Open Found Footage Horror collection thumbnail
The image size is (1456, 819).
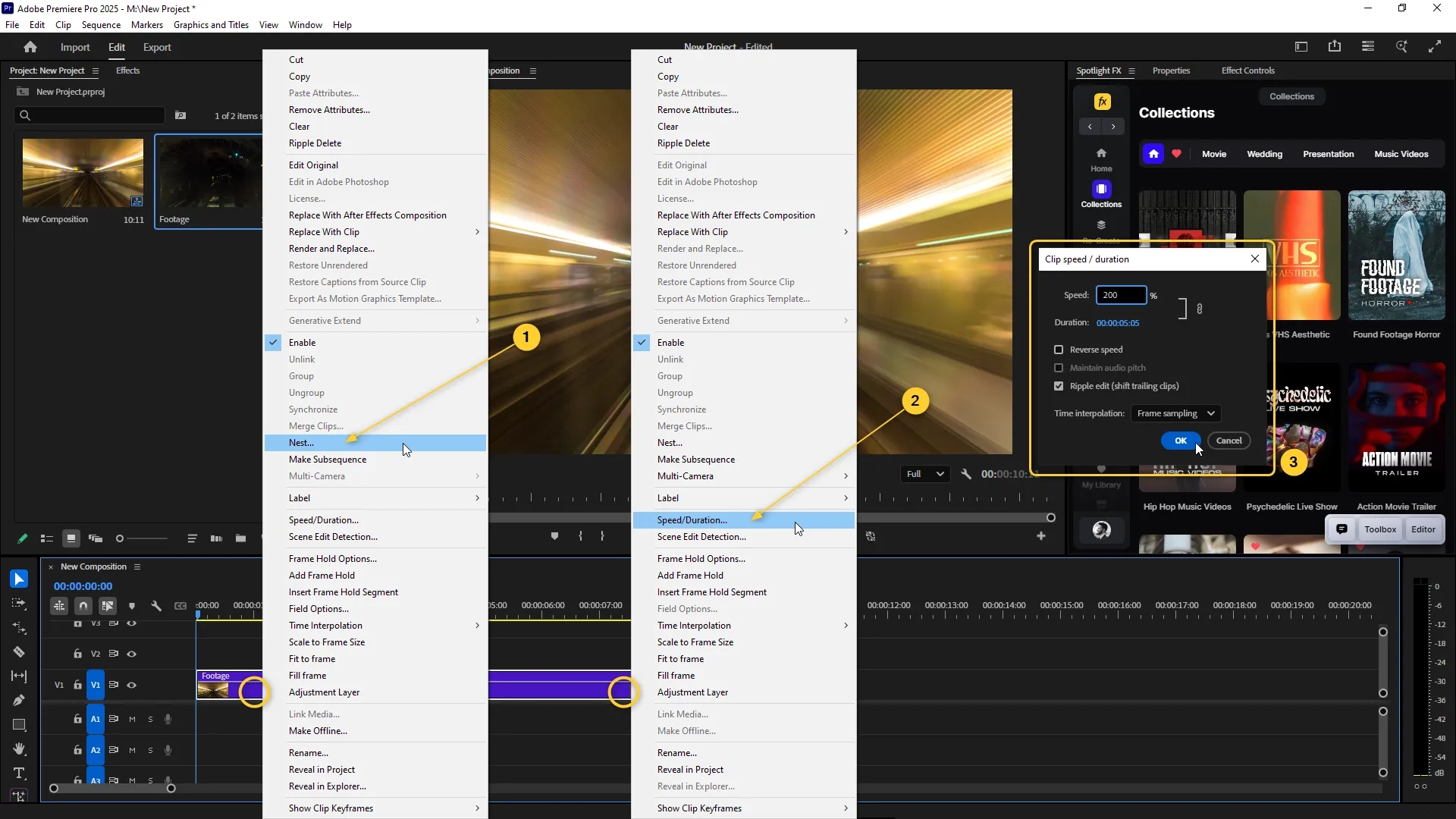point(1396,256)
